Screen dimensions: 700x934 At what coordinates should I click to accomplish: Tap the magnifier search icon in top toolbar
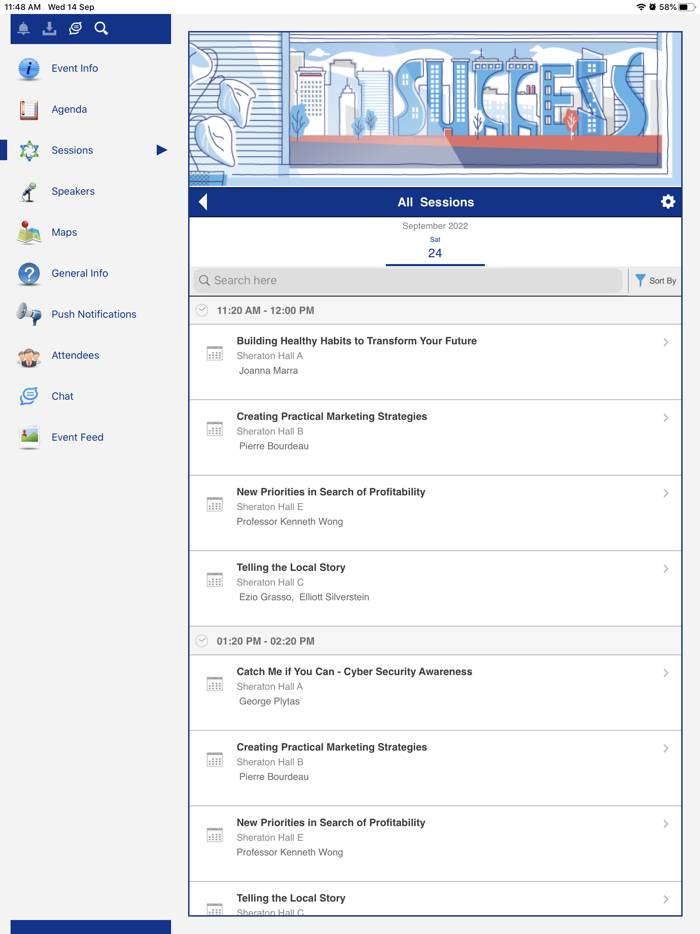coord(101,29)
